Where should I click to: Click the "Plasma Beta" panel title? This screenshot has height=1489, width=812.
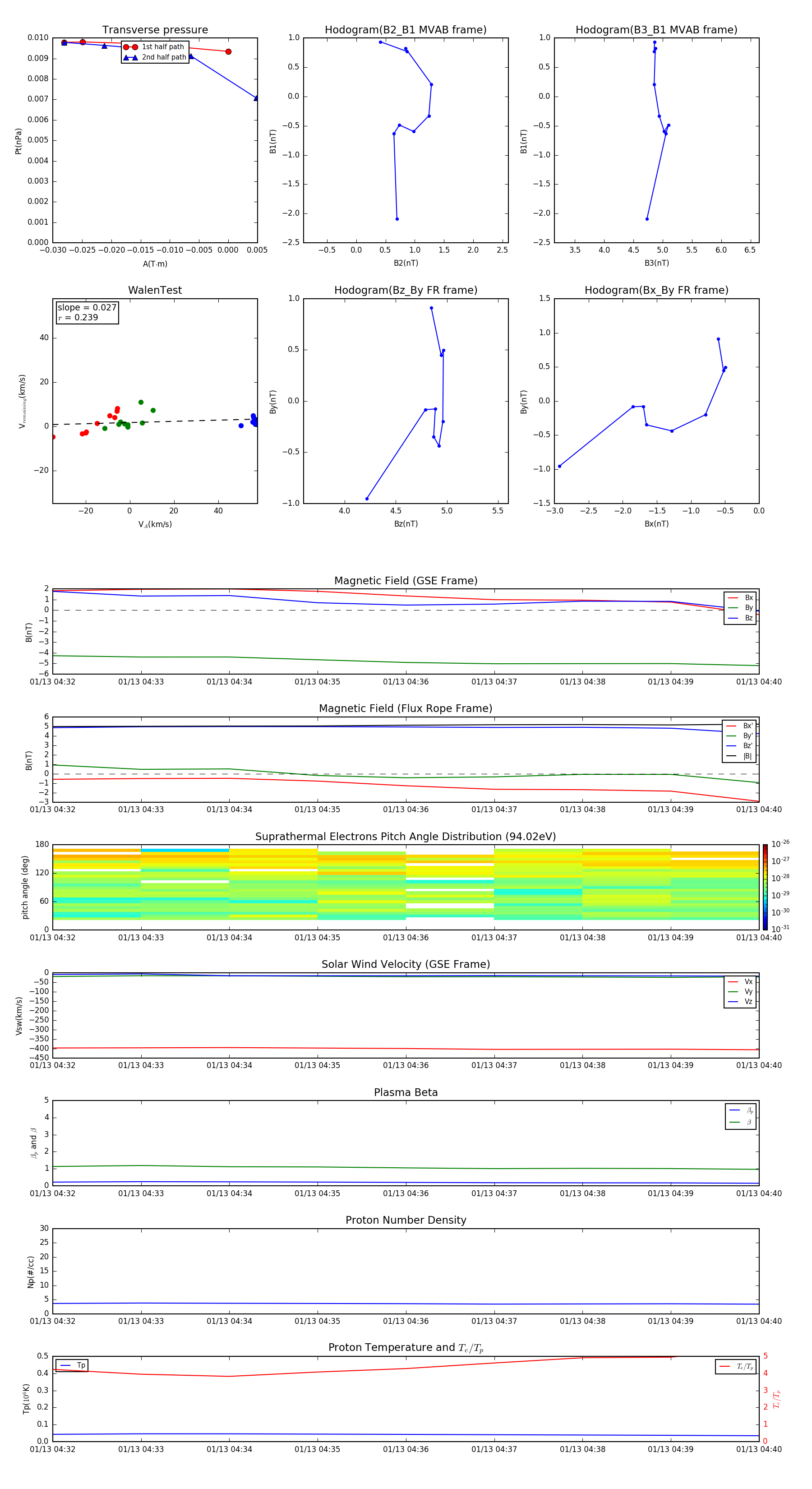(x=406, y=1093)
